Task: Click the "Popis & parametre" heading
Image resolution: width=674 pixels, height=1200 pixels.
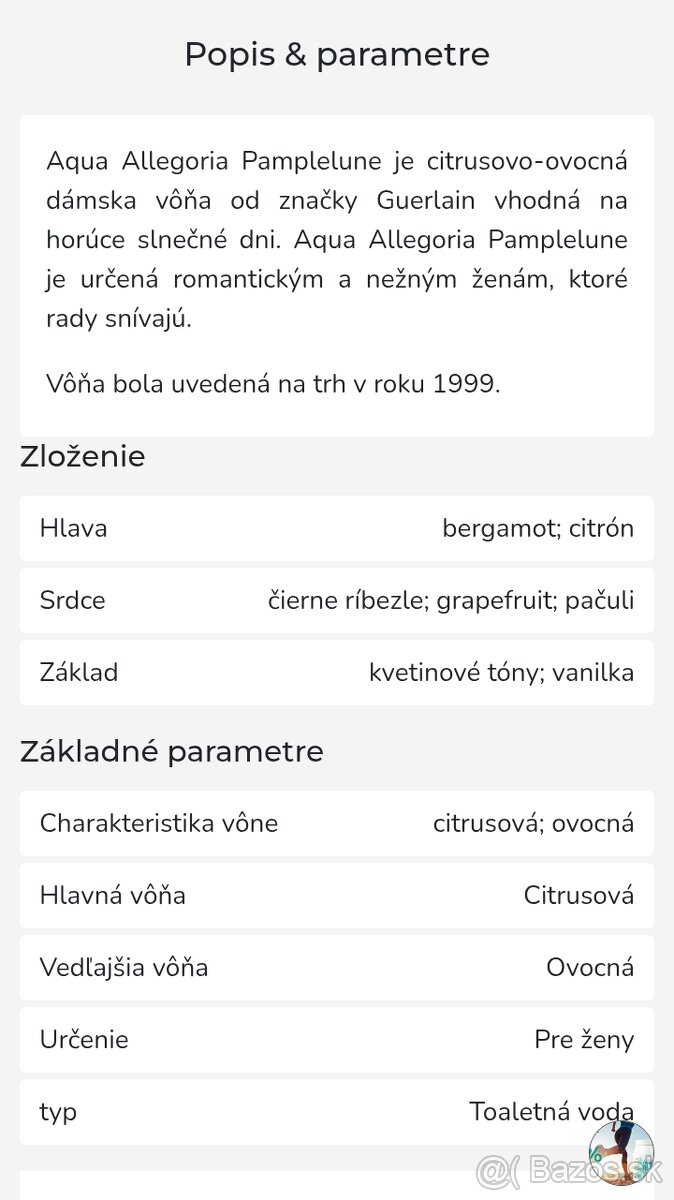Action: pyautogui.click(x=337, y=54)
